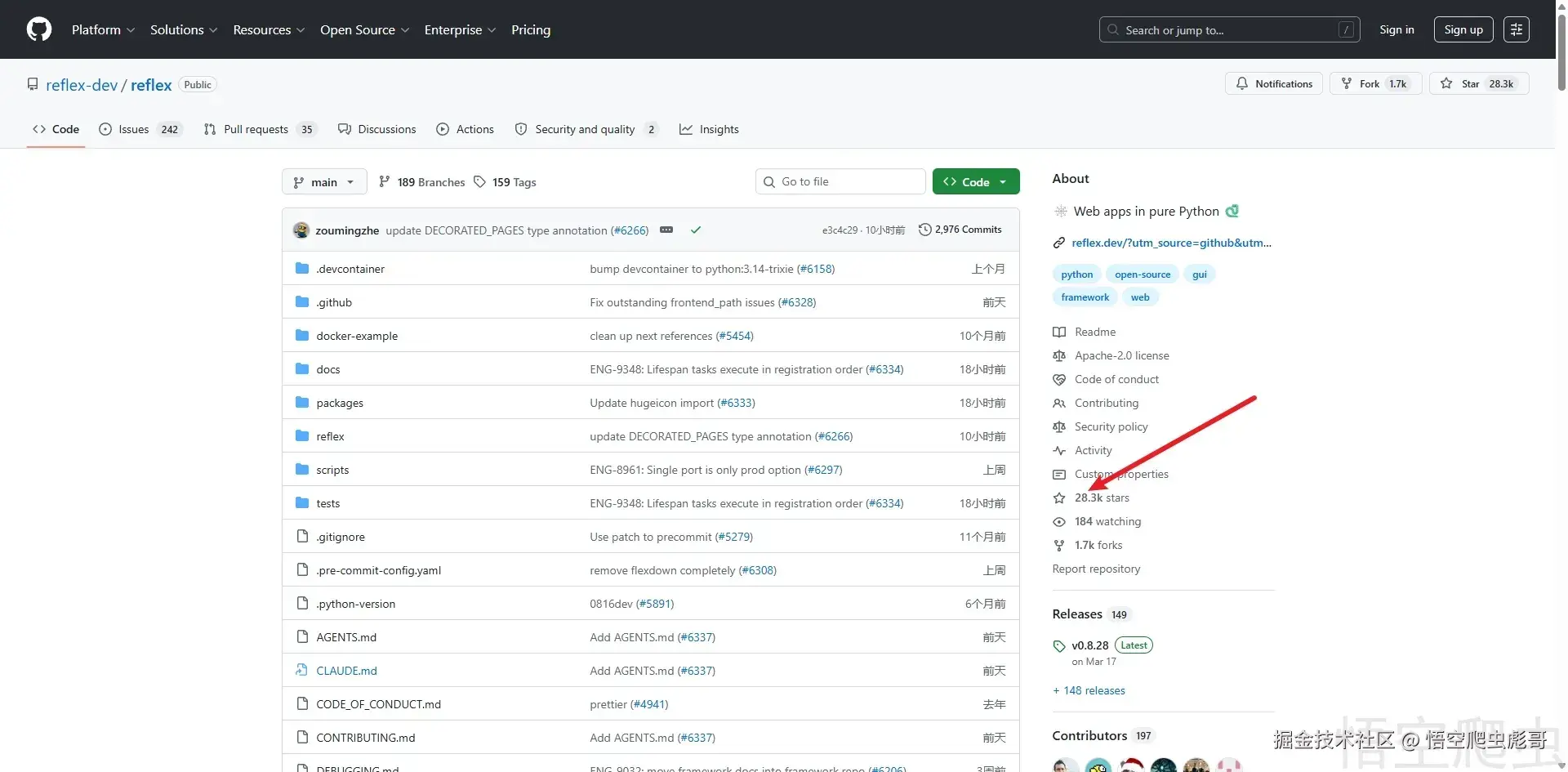Viewport: 1568px width, 772px height.
Task: Star the reflex repository
Action: tap(1479, 83)
